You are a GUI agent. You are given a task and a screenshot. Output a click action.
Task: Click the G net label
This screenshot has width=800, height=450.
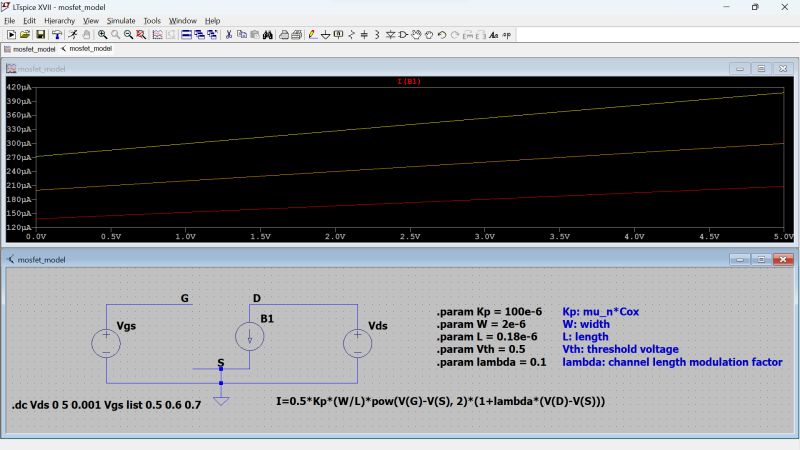[x=185, y=298]
